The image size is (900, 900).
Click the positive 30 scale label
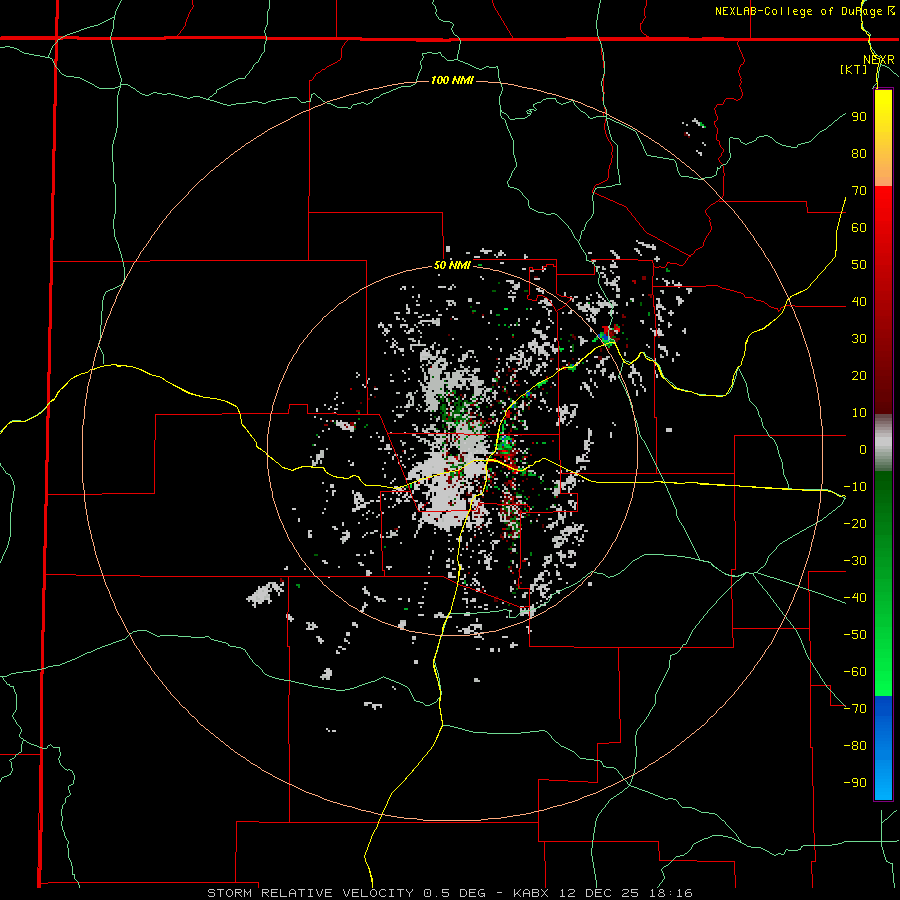coord(859,339)
